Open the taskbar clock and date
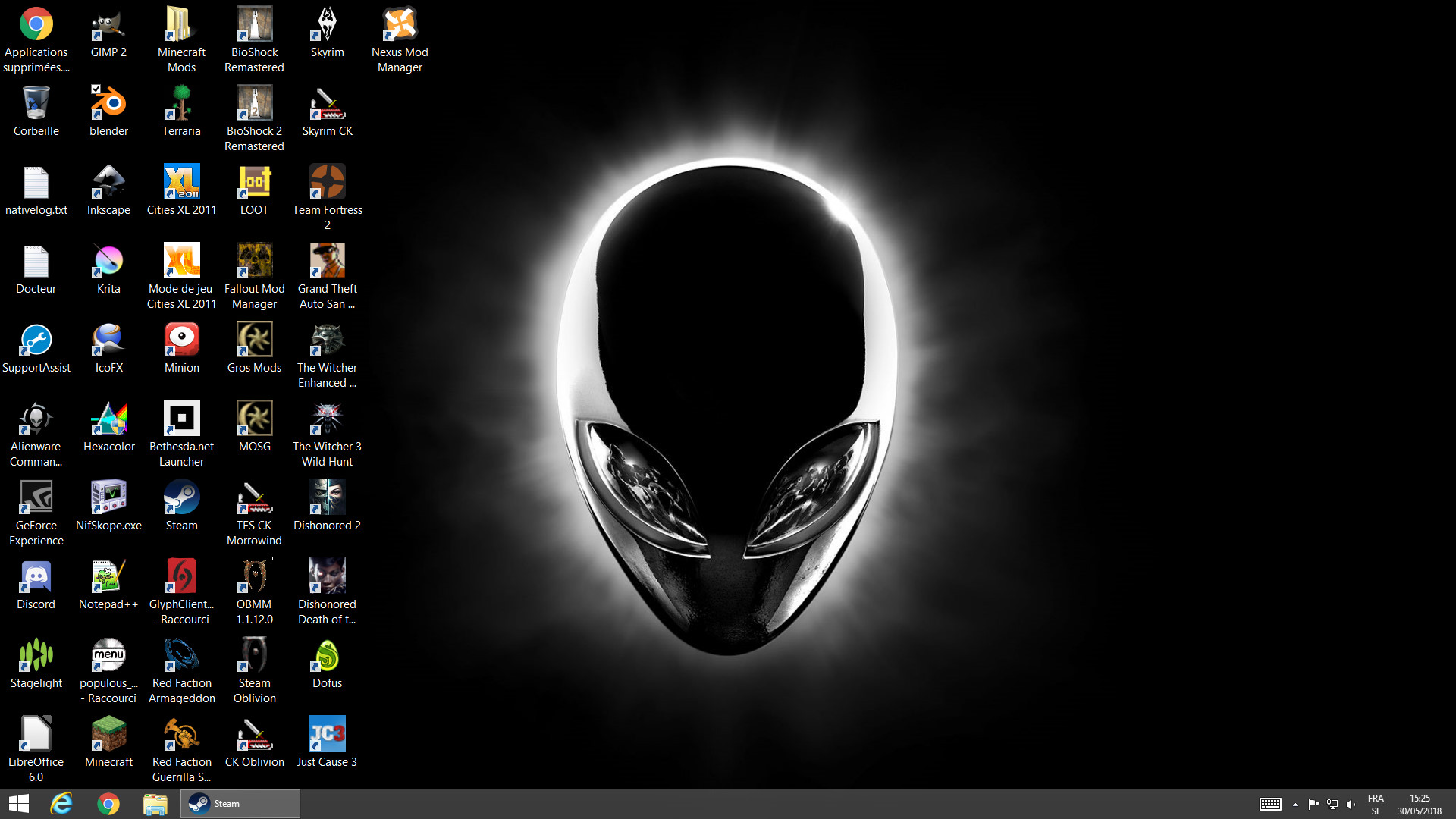Viewport: 1456px width, 819px height. pos(1420,805)
